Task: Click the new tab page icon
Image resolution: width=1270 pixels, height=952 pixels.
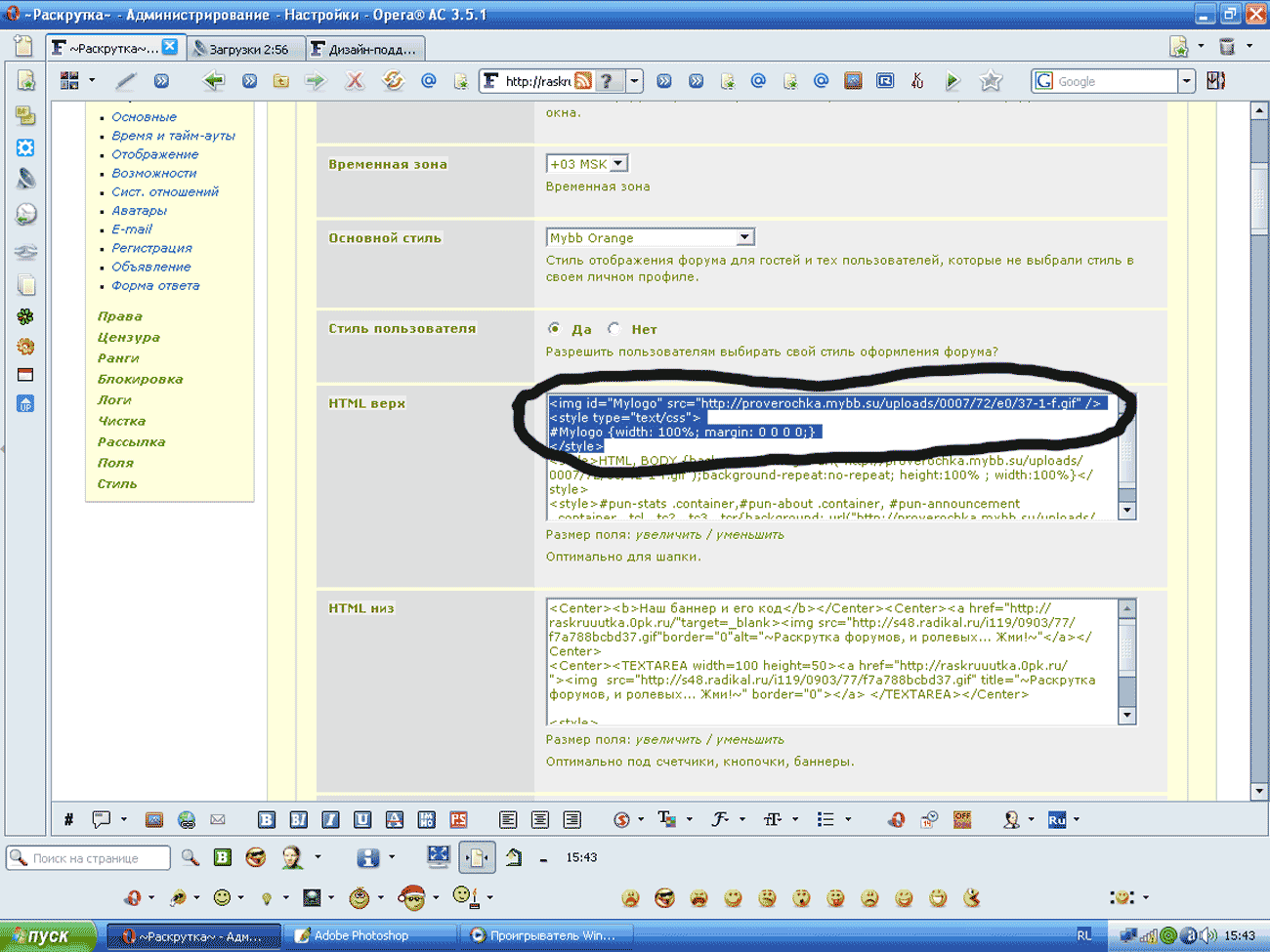Action: (x=23, y=46)
